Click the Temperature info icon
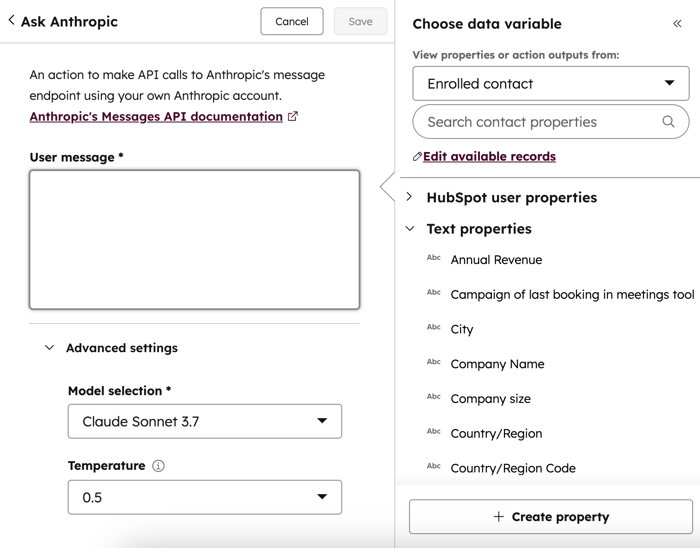The image size is (700, 548). click(158, 466)
